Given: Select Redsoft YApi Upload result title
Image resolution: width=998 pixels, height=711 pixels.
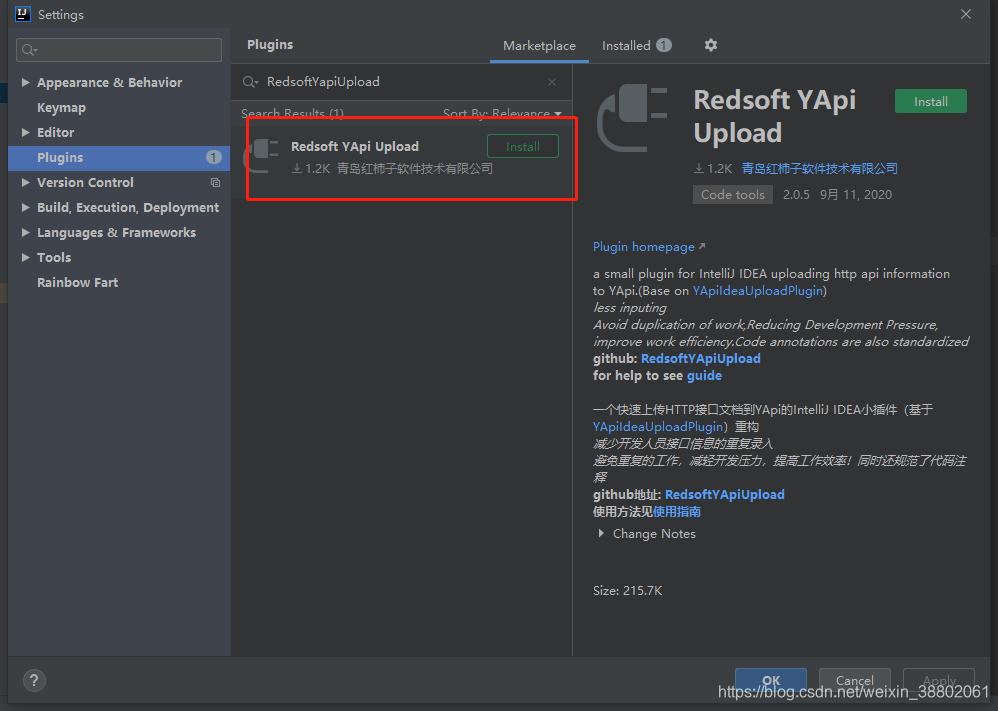Looking at the screenshot, I should pos(355,146).
